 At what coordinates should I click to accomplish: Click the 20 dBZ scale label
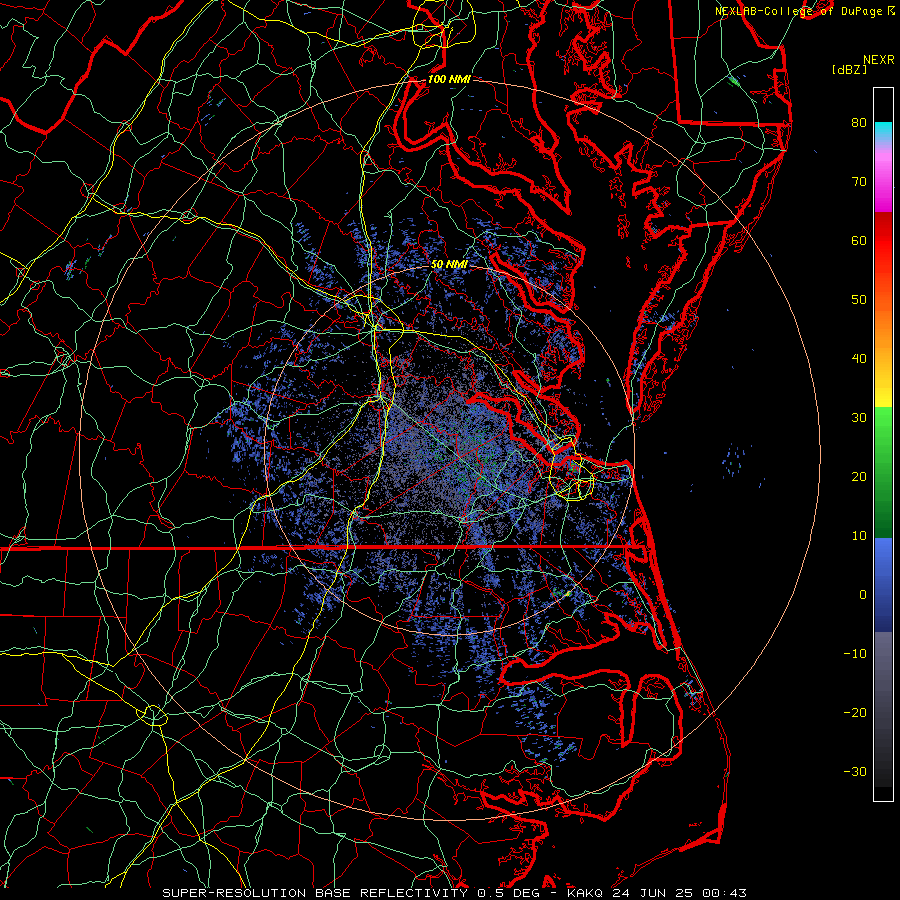[859, 477]
